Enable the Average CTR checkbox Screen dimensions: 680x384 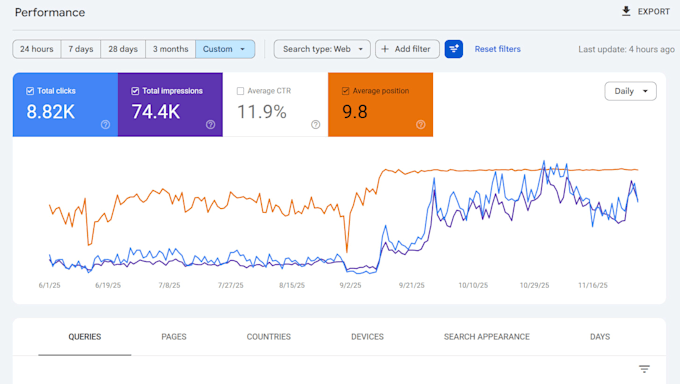click(x=240, y=91)
